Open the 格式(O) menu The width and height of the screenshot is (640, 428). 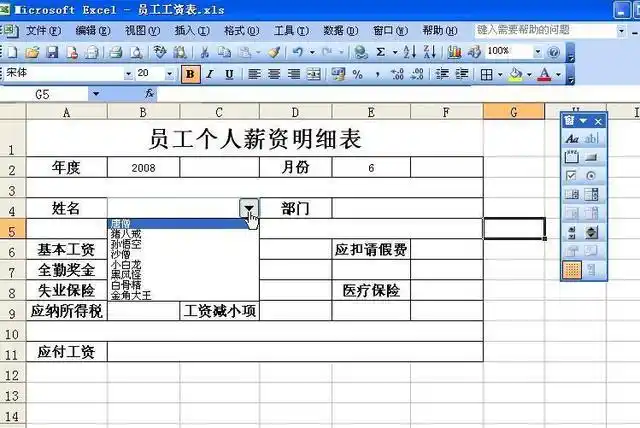[x=241, y=31]
